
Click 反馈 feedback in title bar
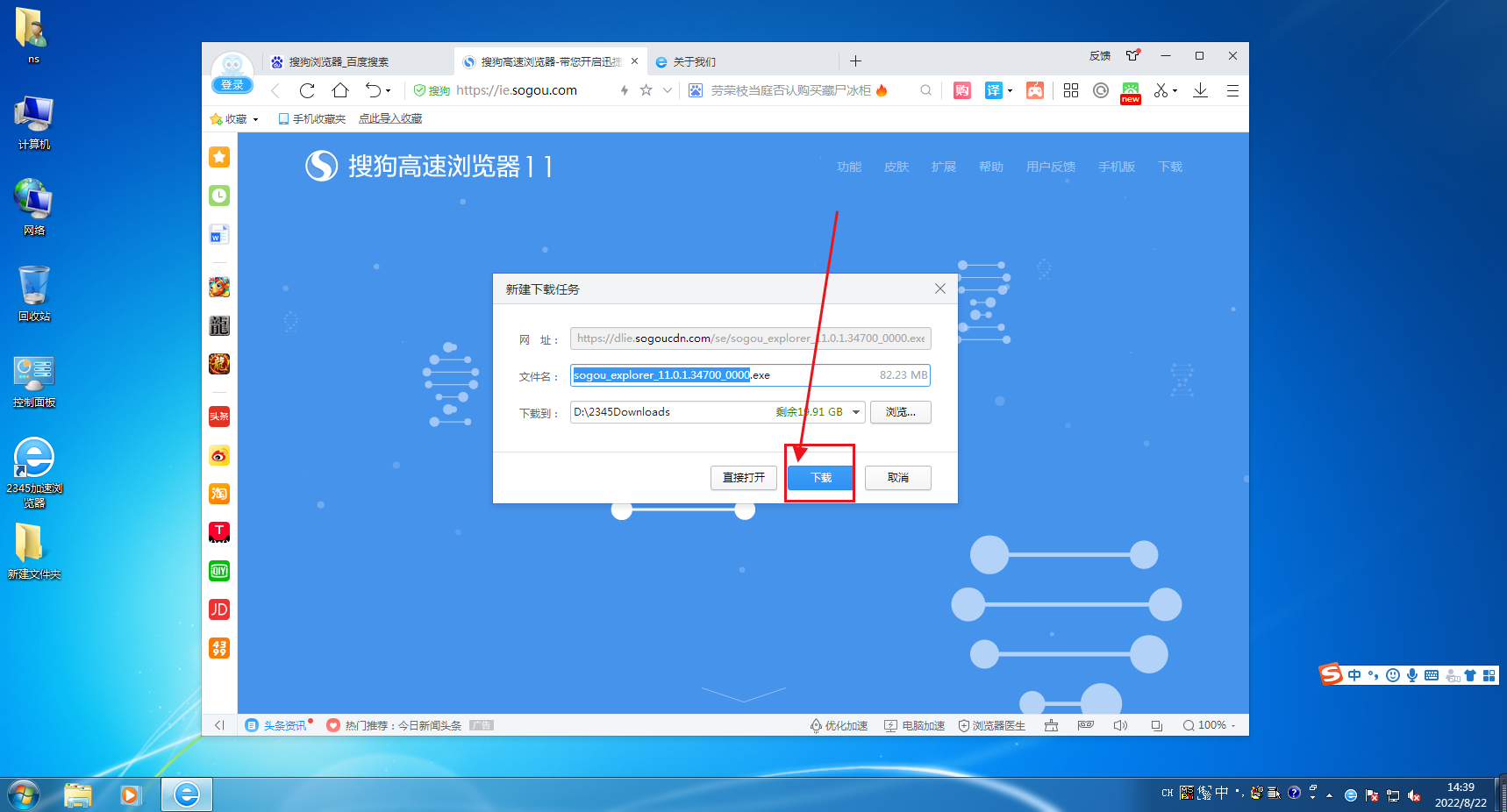pyautogui.click(x=1100, y=56)
